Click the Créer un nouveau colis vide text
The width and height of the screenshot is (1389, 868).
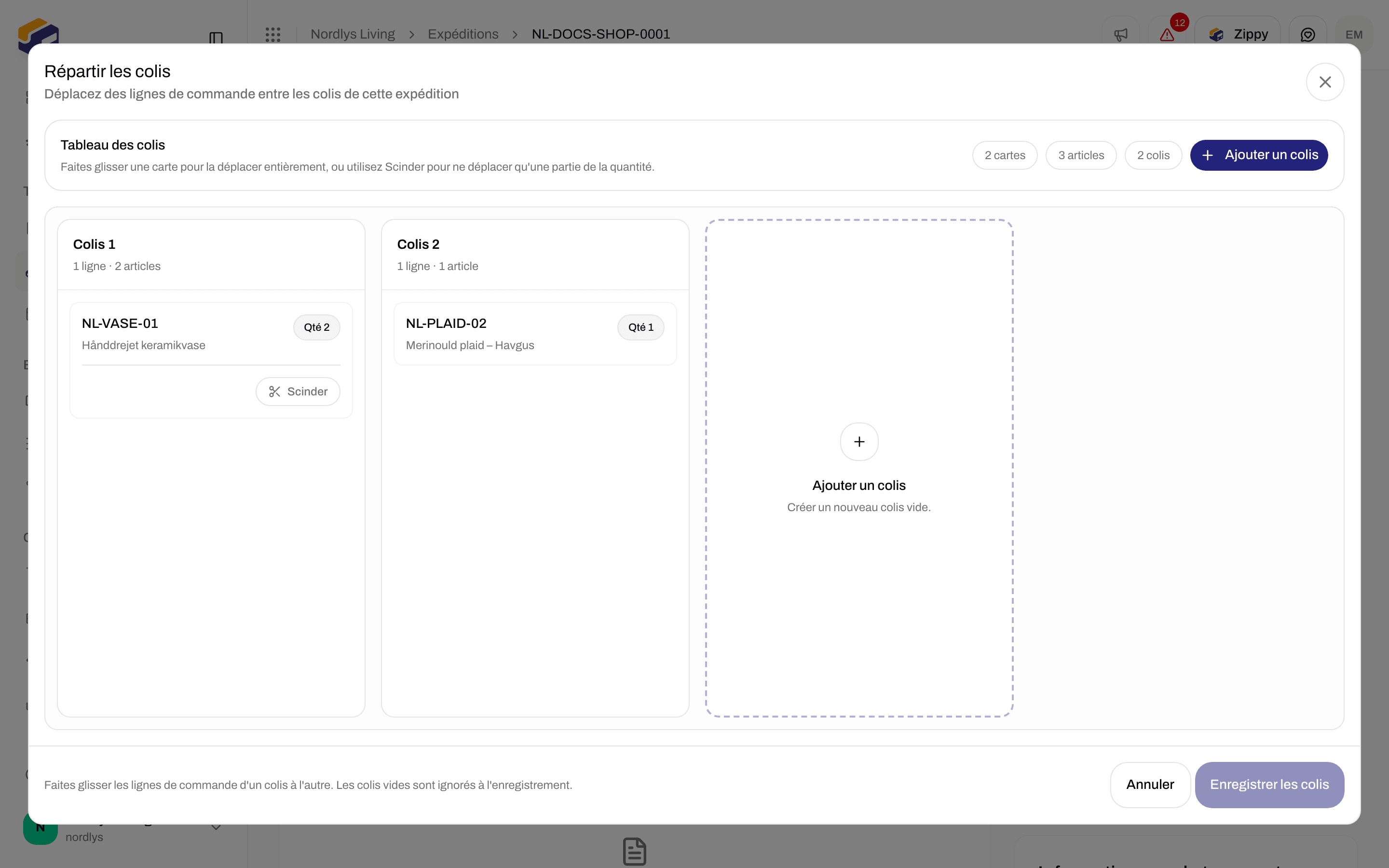(858, 507)
